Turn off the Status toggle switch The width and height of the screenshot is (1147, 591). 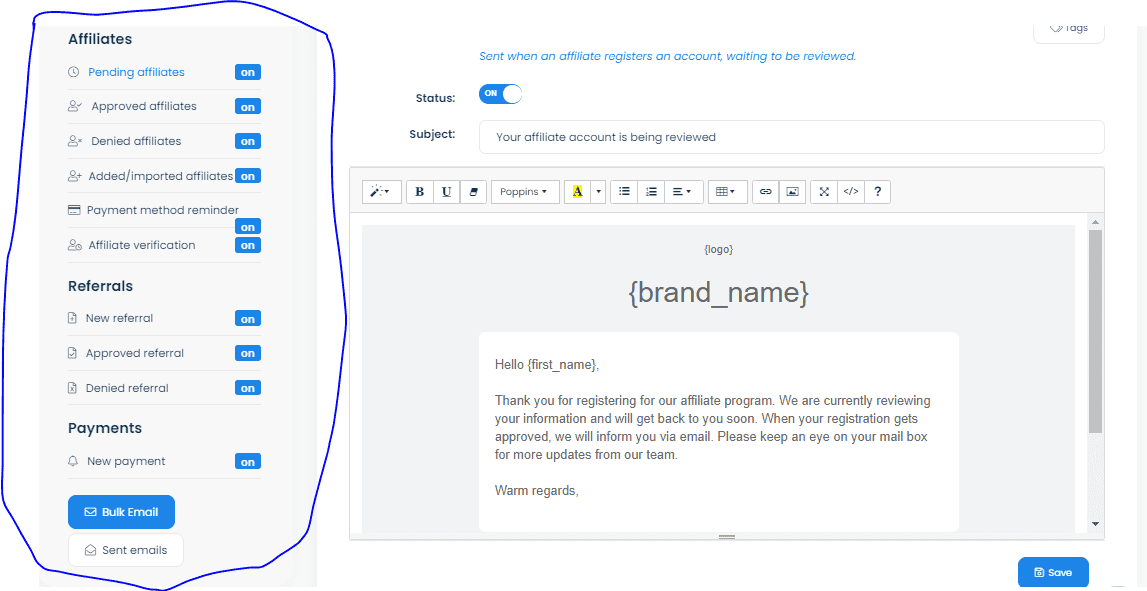point(500,94)
